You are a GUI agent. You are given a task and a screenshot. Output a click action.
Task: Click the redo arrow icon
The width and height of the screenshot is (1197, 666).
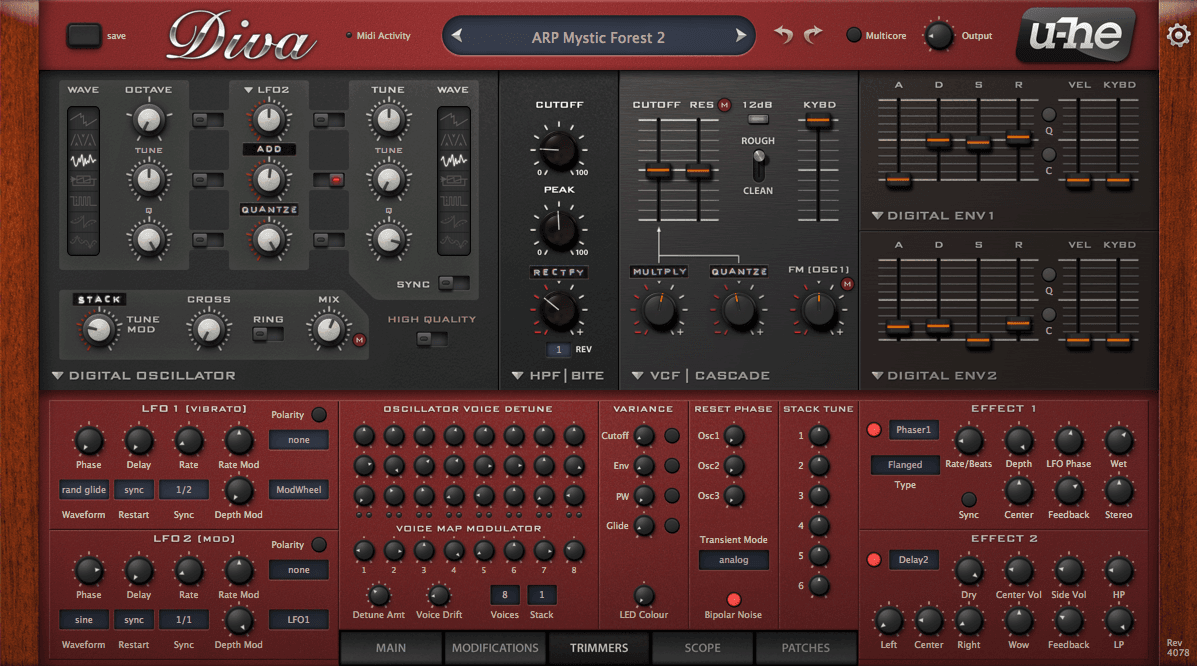tap(813, 34)
